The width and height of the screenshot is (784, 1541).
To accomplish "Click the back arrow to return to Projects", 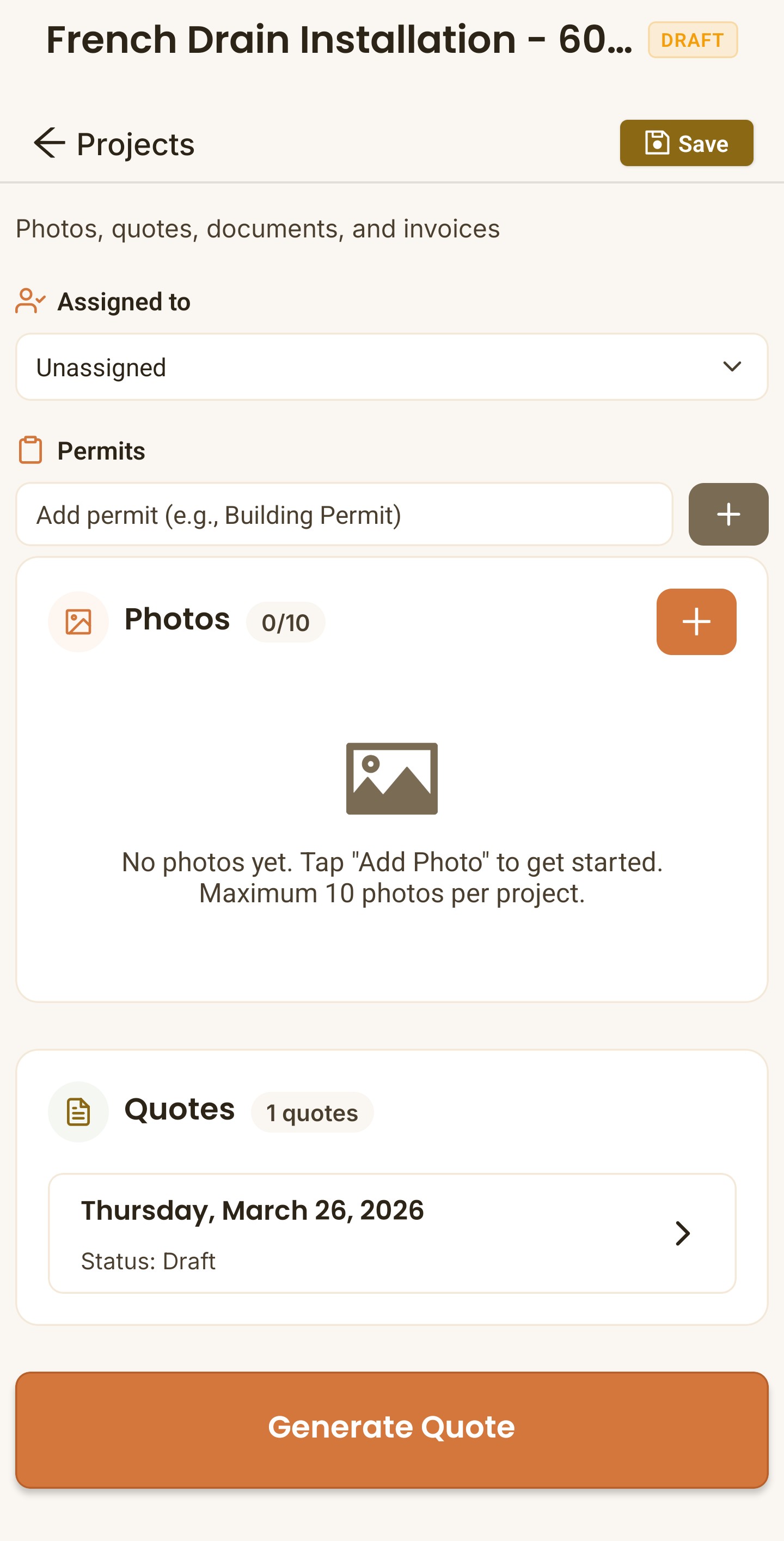I will pyautogui.click(x=50, y=143).
